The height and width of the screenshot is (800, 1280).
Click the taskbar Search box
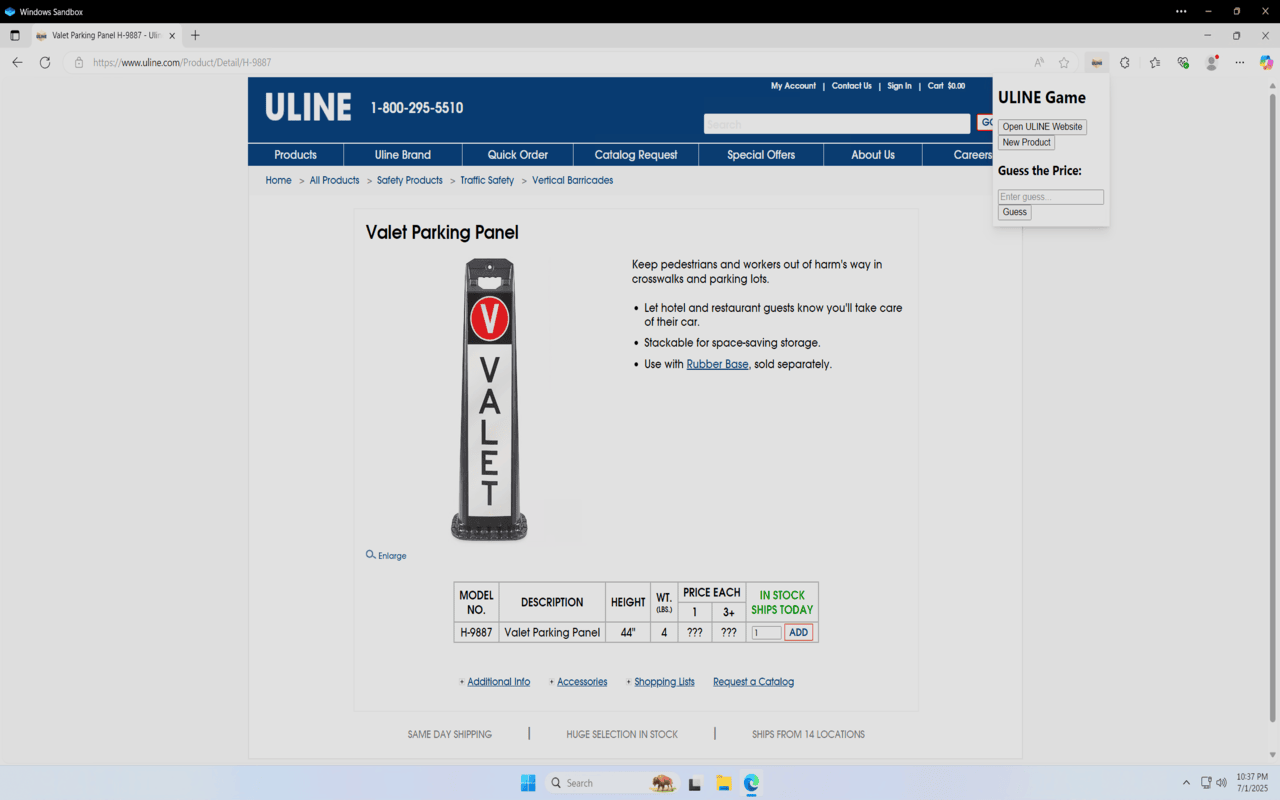612,783
